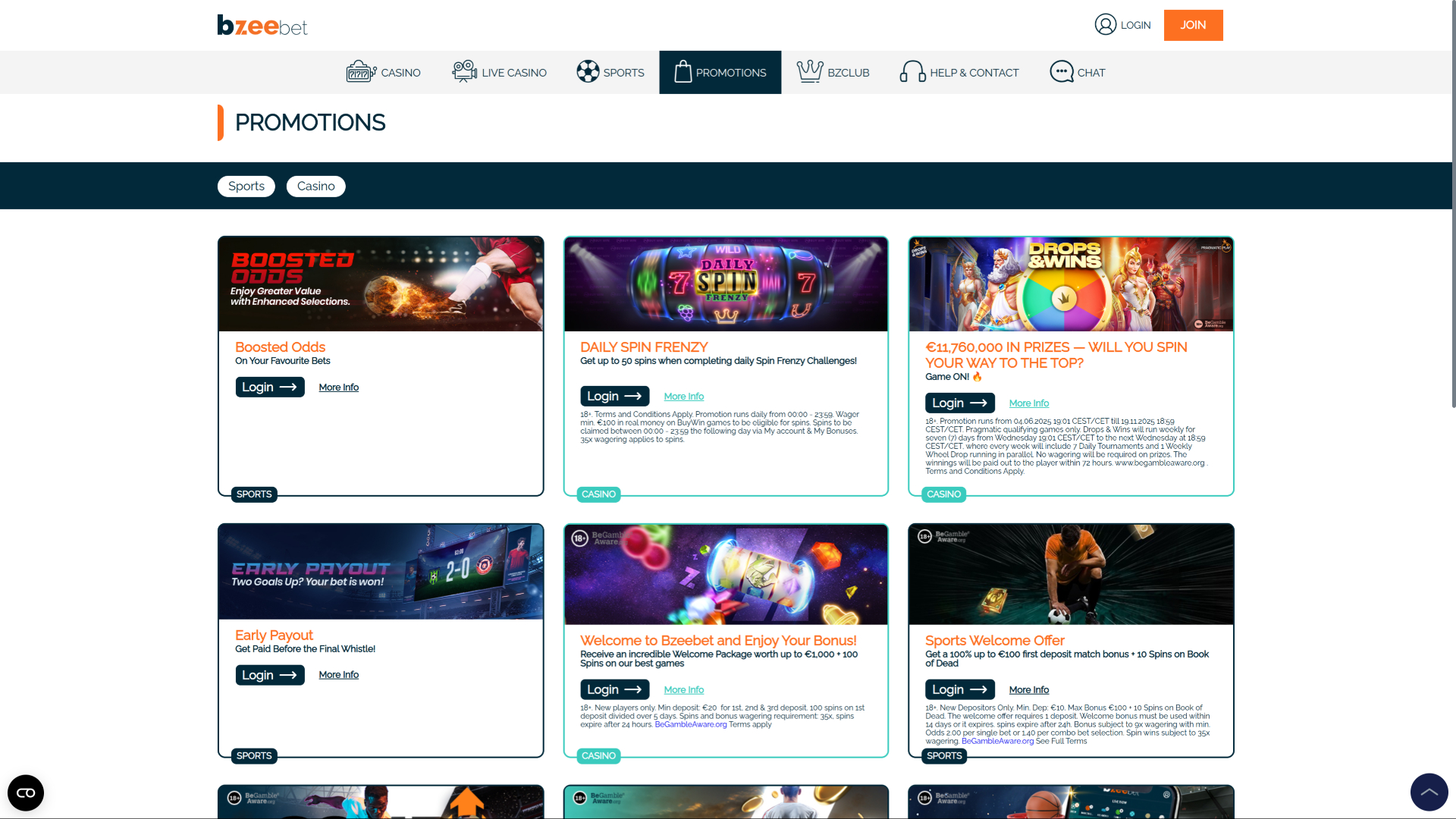Toggle the Casino promotions filter
1456x819 pixels.
(x=315, y=186)
